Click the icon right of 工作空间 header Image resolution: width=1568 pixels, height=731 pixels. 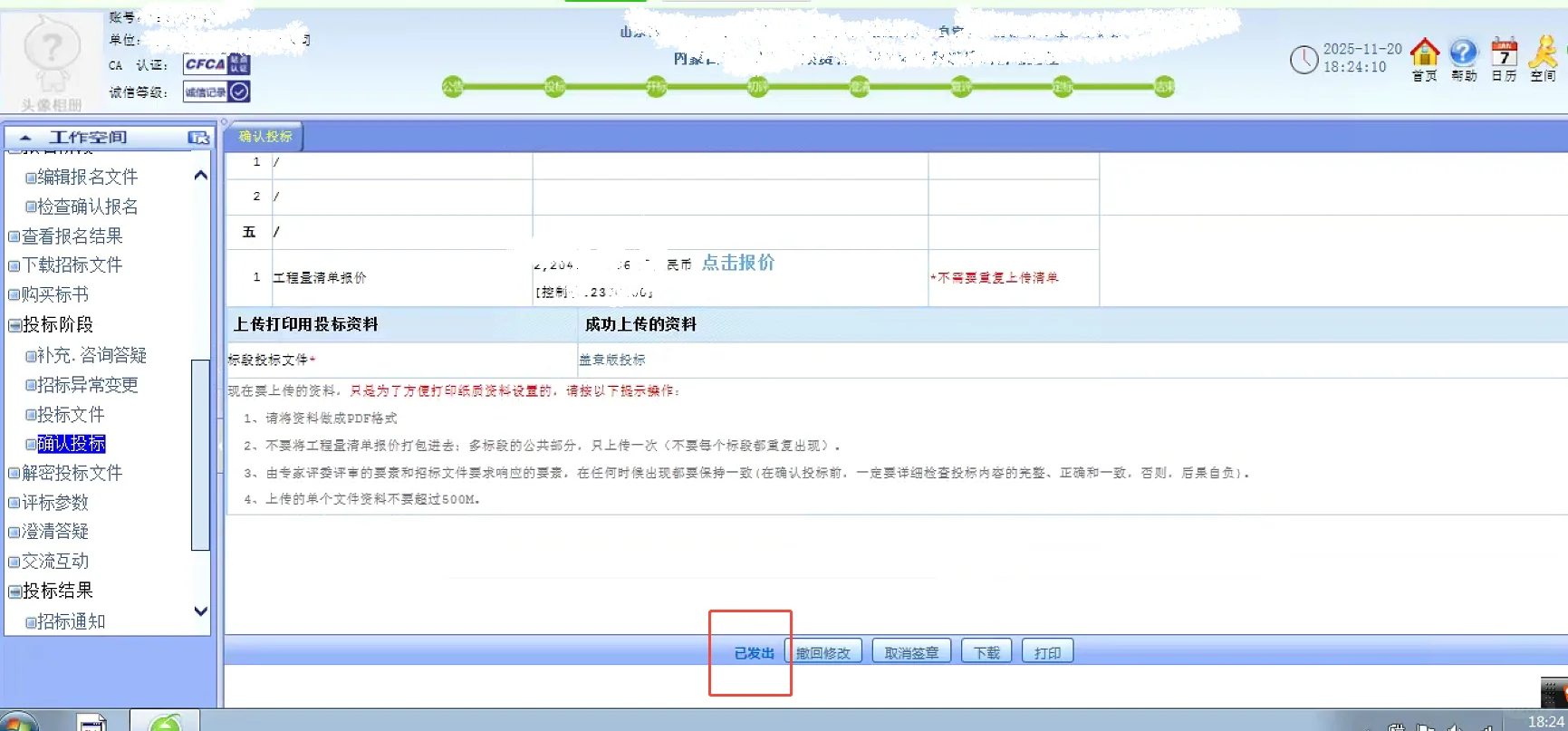click(198, 138)
